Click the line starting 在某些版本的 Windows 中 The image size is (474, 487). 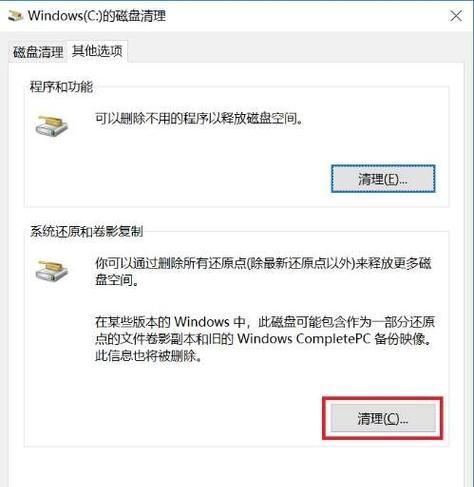(265, 322)
